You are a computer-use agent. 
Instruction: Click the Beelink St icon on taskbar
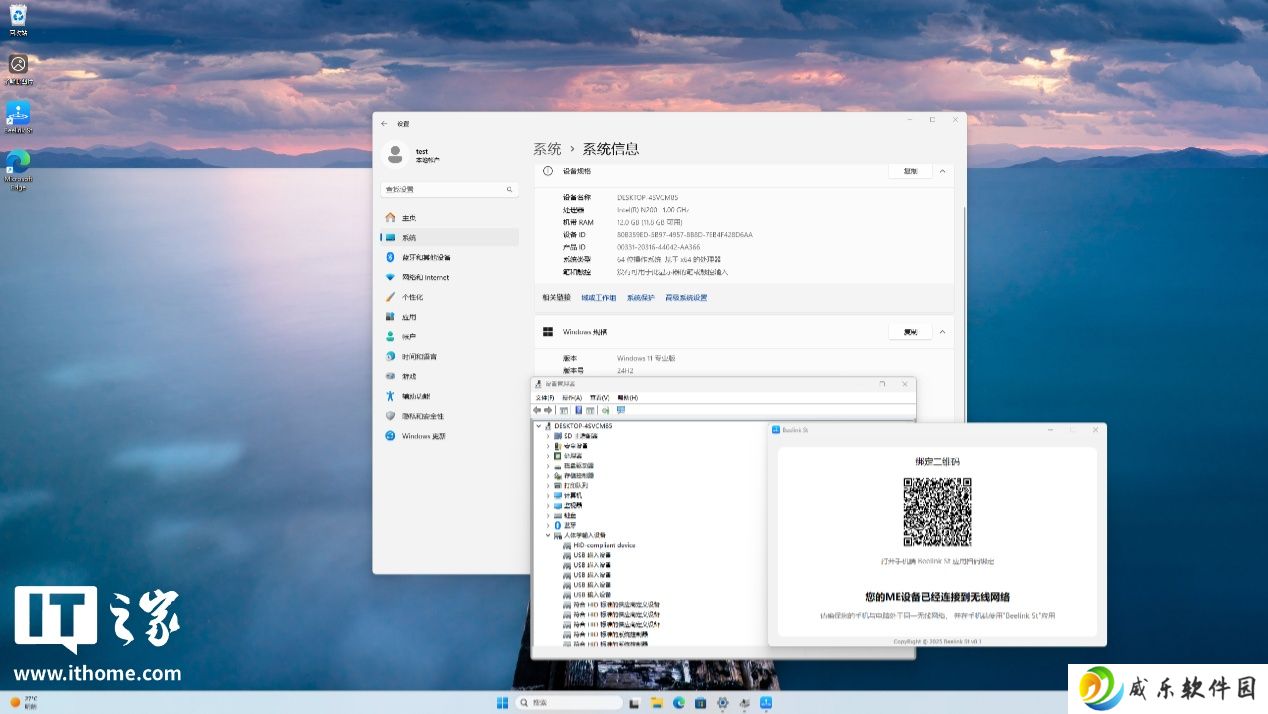point(766,703)
